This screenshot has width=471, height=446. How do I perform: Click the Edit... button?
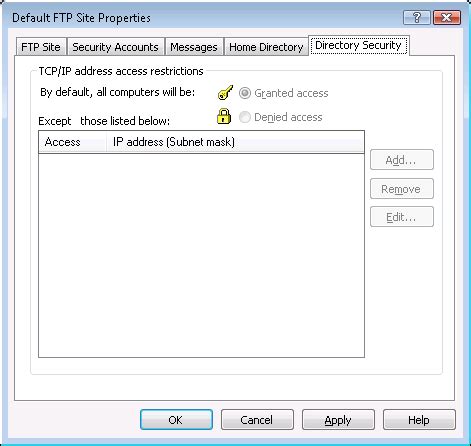pyautogui.click(x=402, y=217)
